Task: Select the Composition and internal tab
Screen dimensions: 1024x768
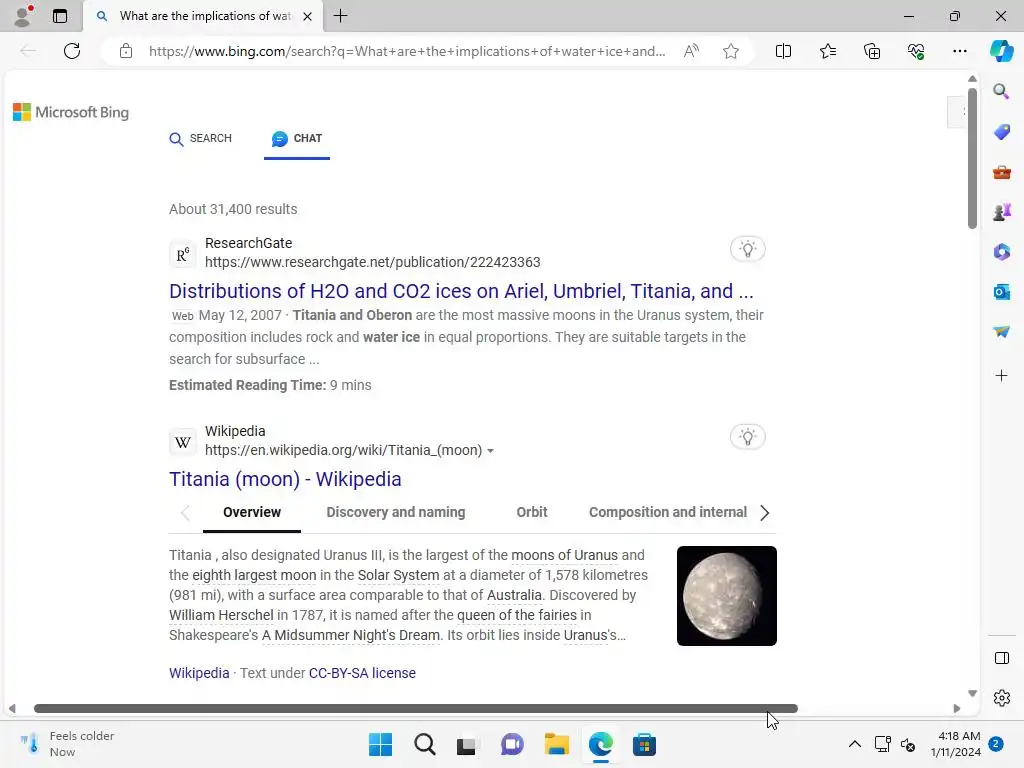Action: coord(668,513)
